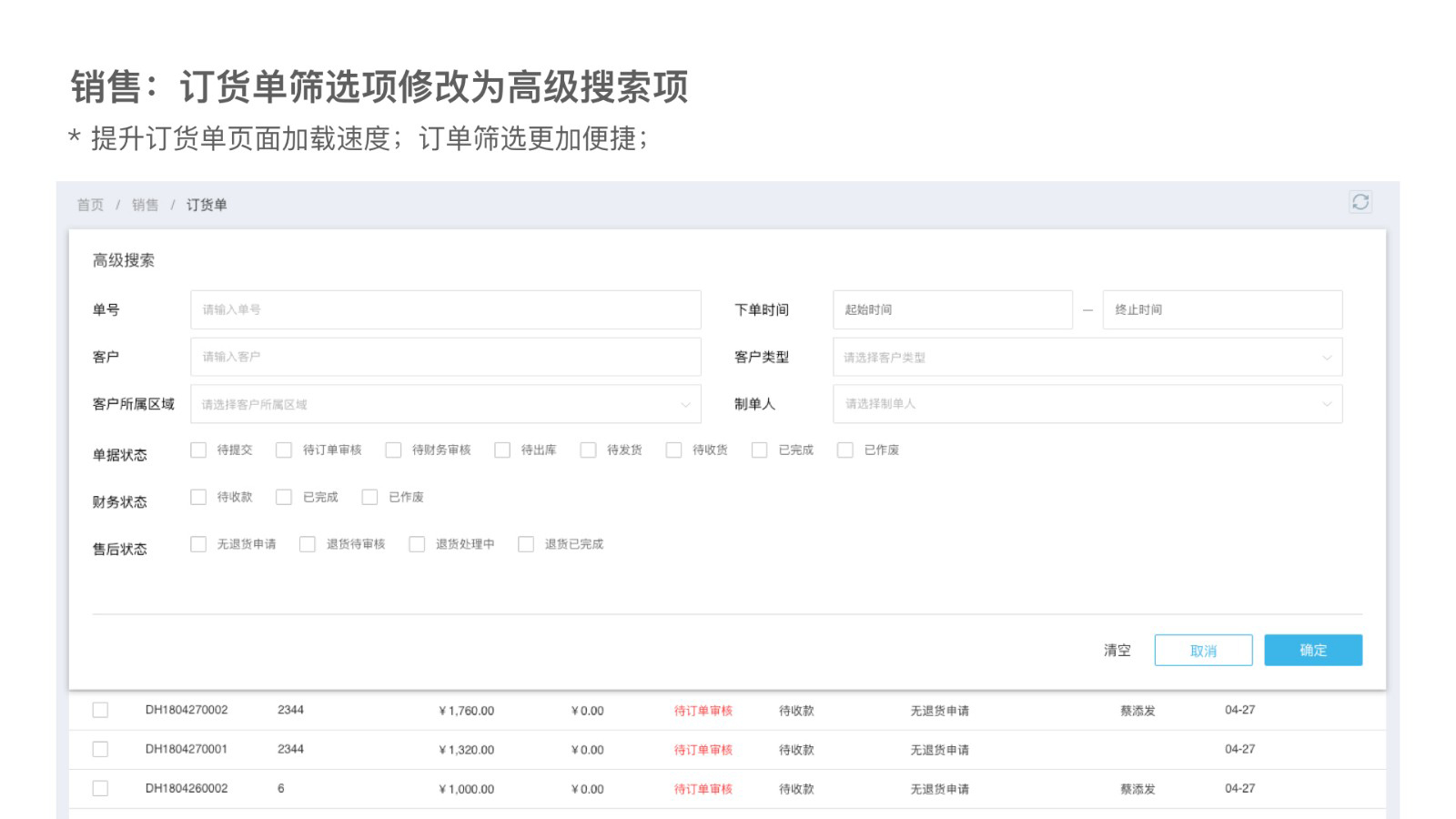Check 已完成 under 财务状态
The width and height of the screenshot is (1456, 819).
(x=284, y=497)
